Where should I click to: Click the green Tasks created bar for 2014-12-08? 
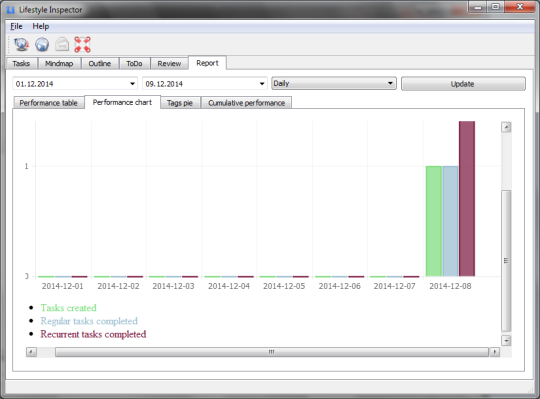[434, 221]
